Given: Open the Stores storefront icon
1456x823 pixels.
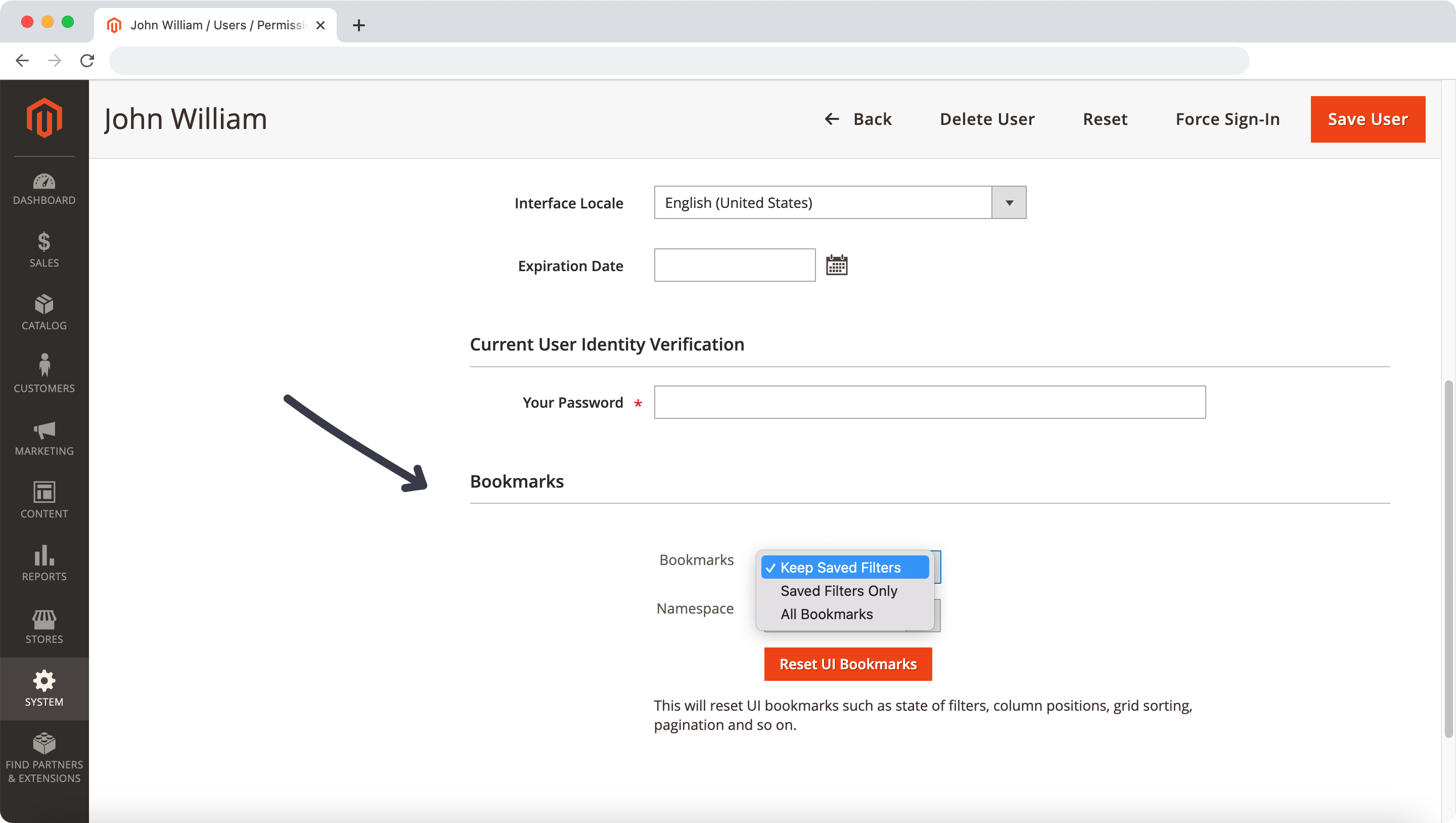Looking at the screenshot, I should pyautogui.click(x=44, y=626).
